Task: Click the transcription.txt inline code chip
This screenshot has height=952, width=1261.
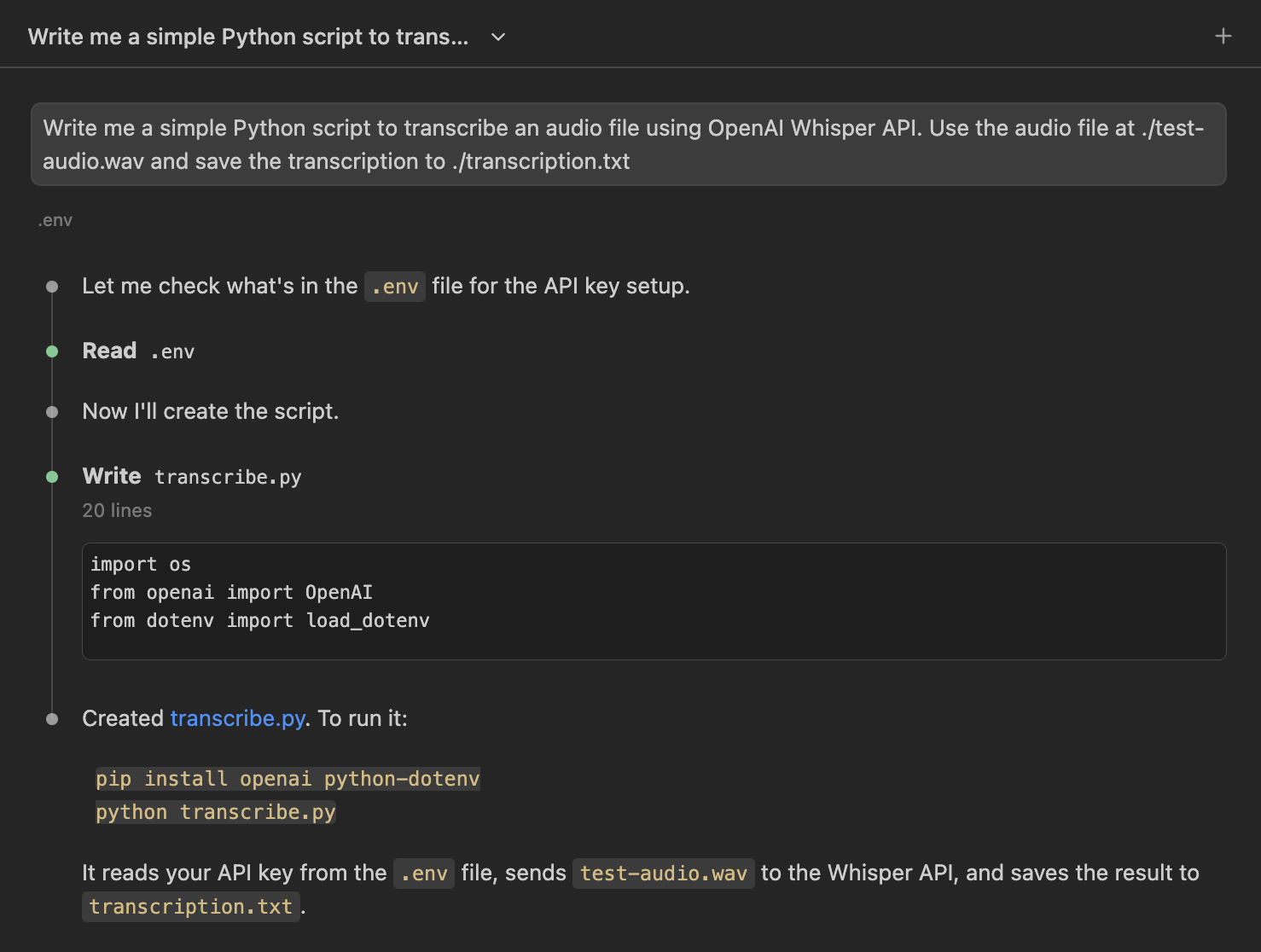Action: coord(190,906)
